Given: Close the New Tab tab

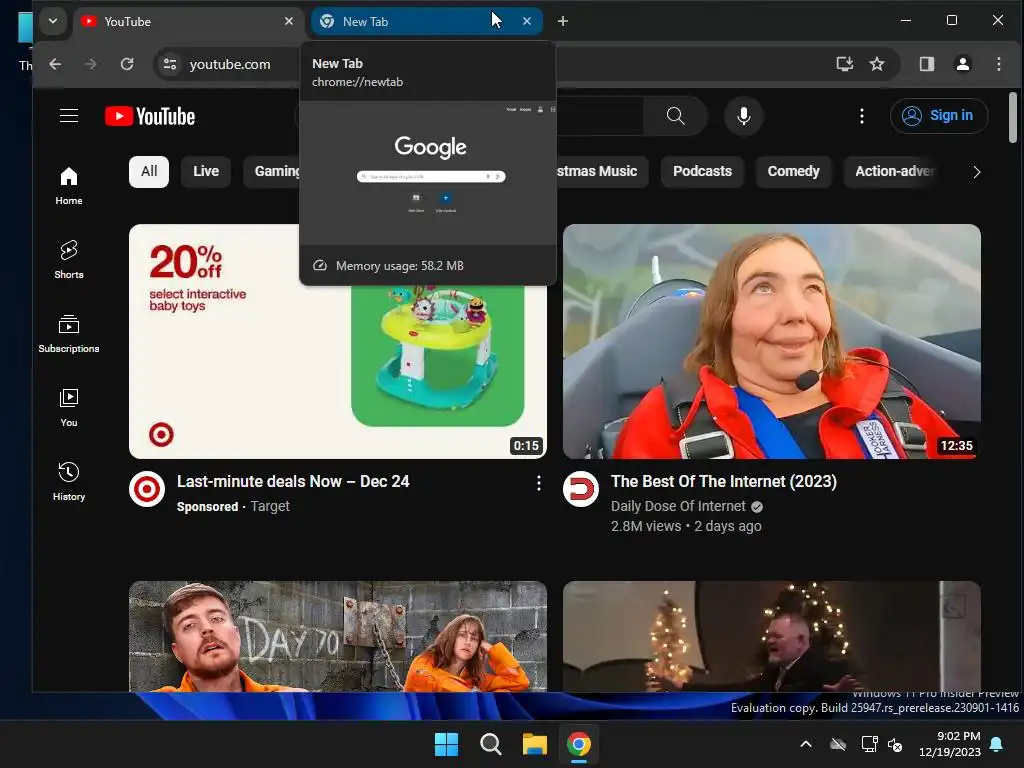Looking at the screenshot, I should point(527,22).
